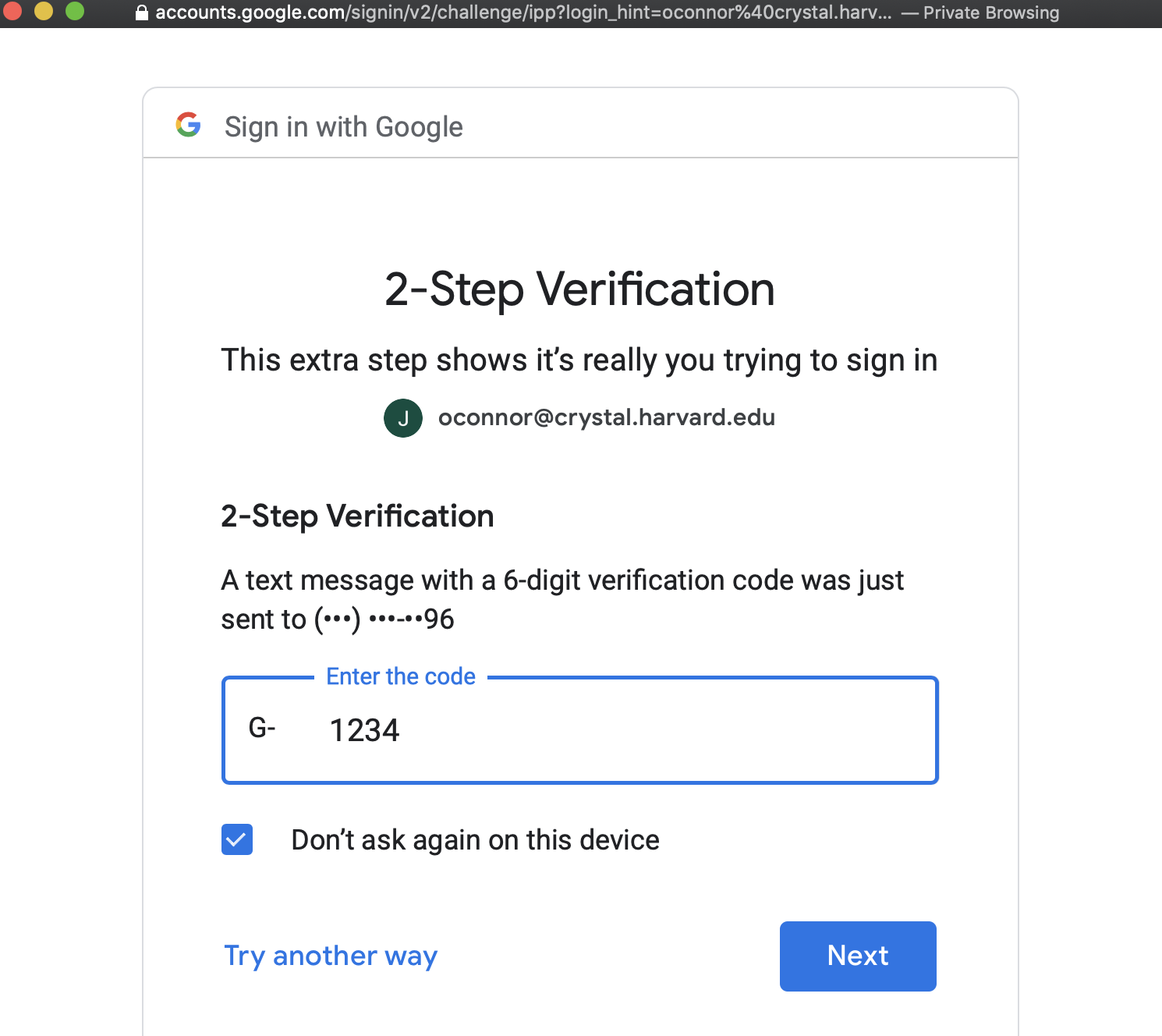Close the browser window with red button
The width and height of the screenshot is (1162, 1036).
click(12, 11)
